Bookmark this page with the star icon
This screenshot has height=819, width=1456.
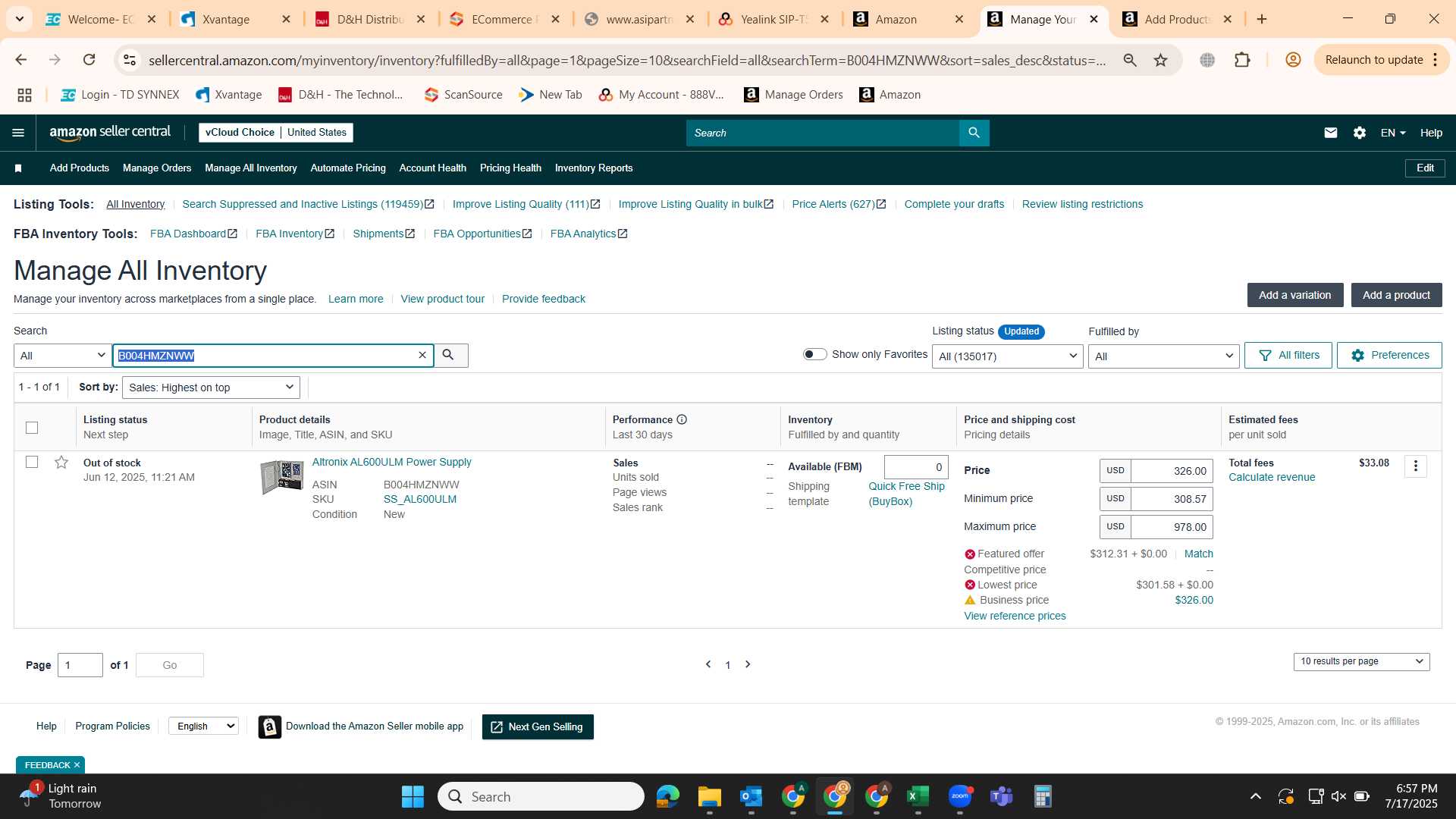(x=1160, y=60)
